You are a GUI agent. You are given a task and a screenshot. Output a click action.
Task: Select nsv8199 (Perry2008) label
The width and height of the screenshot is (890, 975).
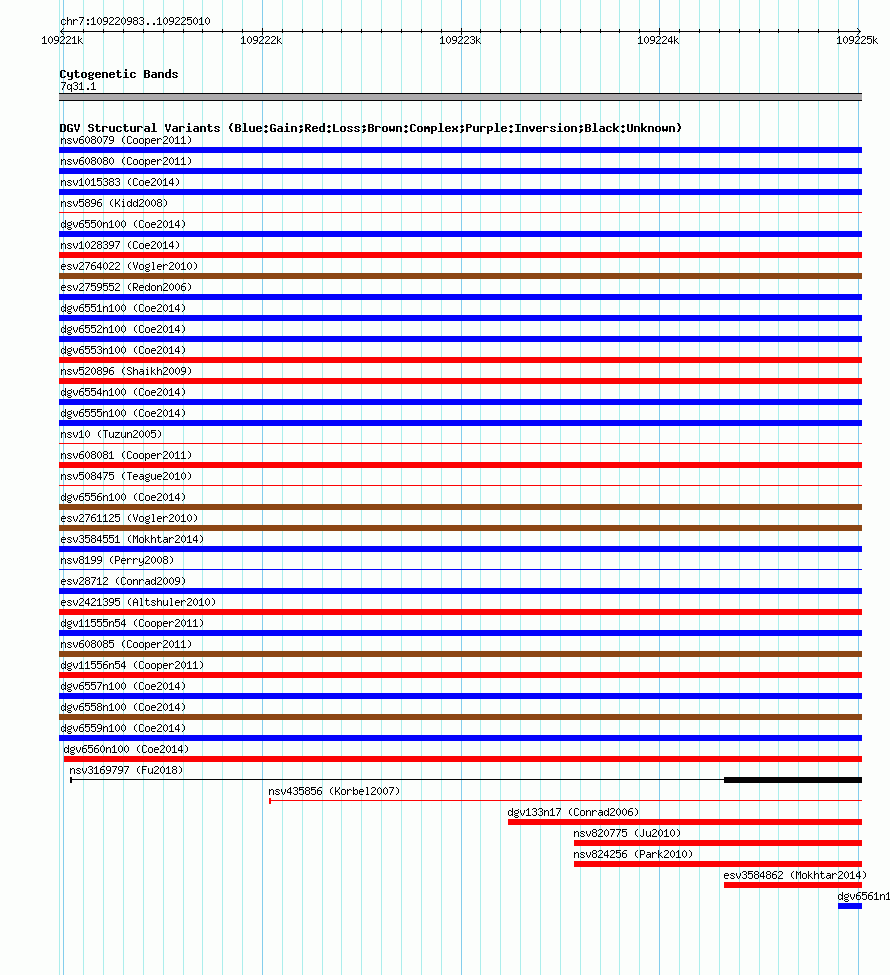coord(117,560)
